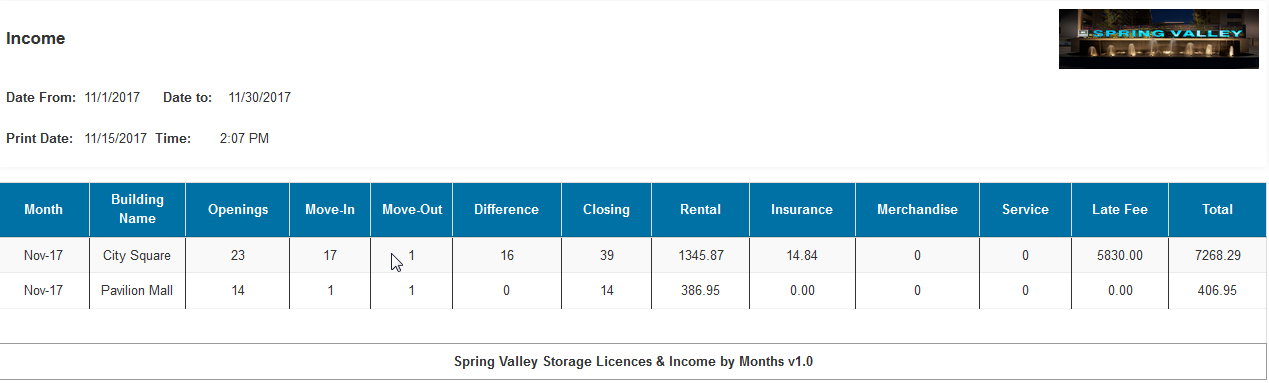Select the Rental column header
The height and width of the screenshot is (383, 1269).
tap(701, 210)
